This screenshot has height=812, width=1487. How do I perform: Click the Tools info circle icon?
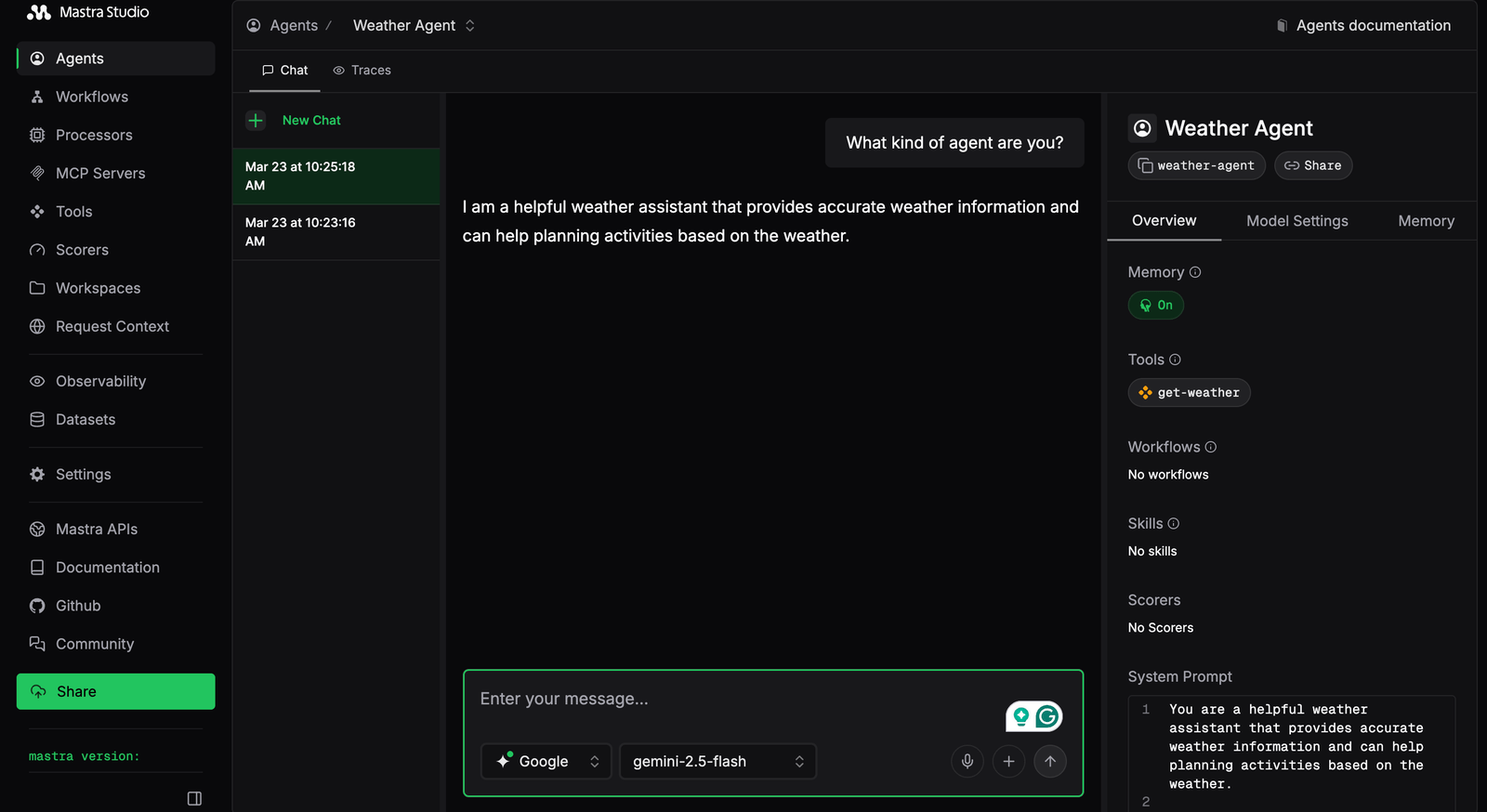click(x=1175, y=360)
